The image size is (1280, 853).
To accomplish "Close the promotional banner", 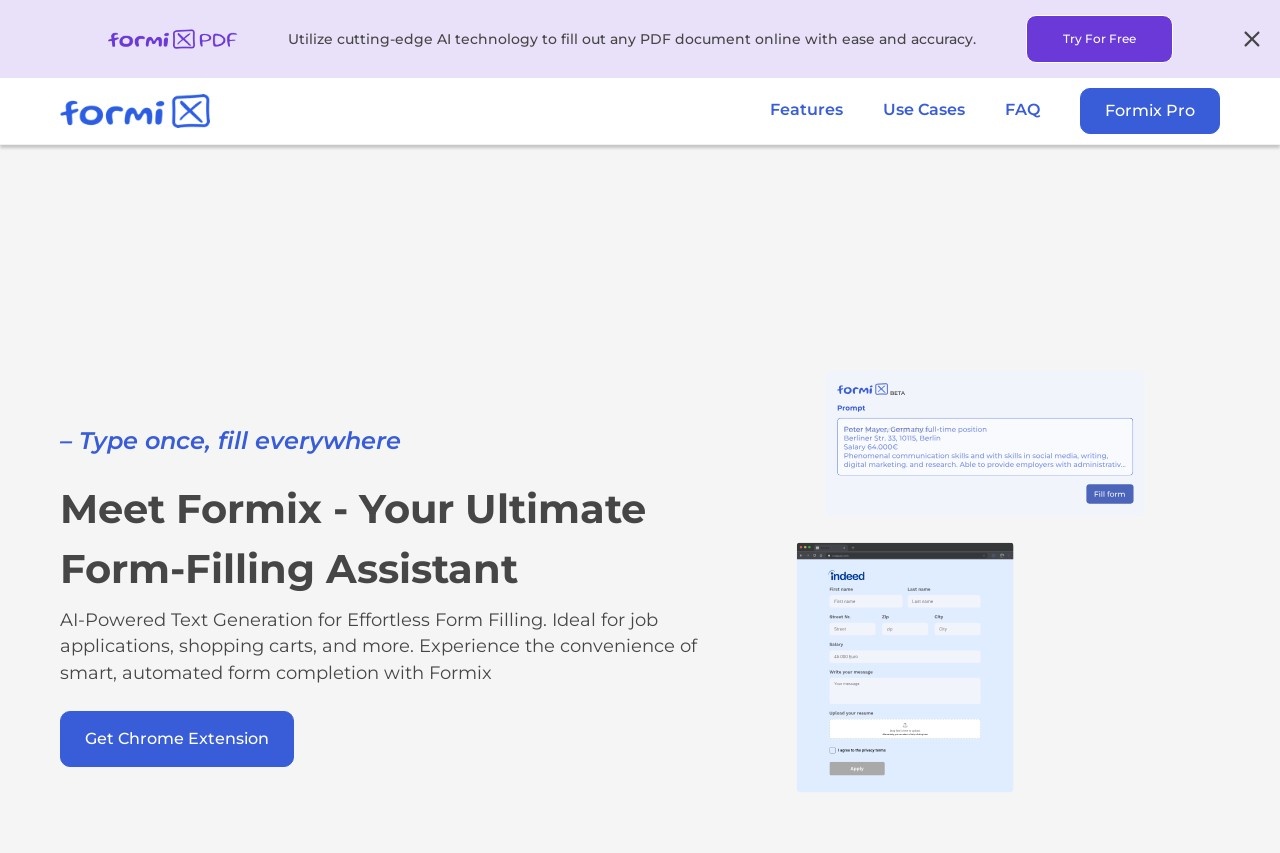I will click(x=1252, y=39).
